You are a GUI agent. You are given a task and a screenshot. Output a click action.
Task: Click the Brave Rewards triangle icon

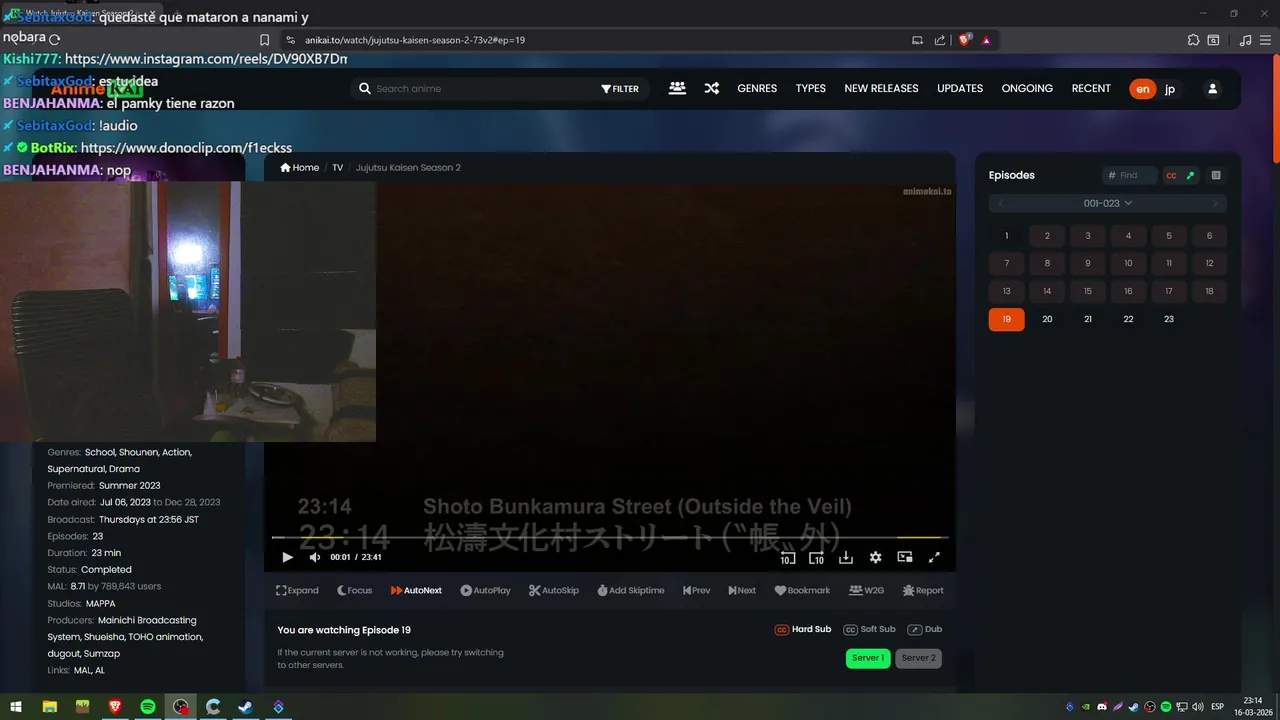(x=986, y=40)
